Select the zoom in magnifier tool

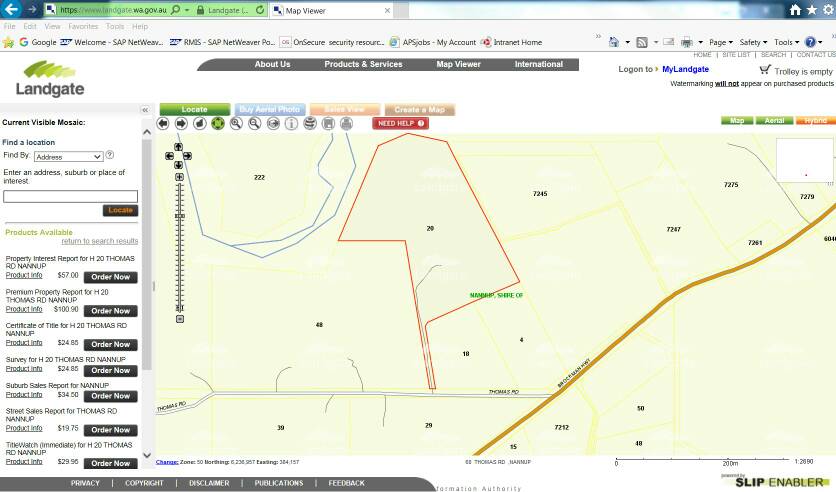[x=236, y=124]
